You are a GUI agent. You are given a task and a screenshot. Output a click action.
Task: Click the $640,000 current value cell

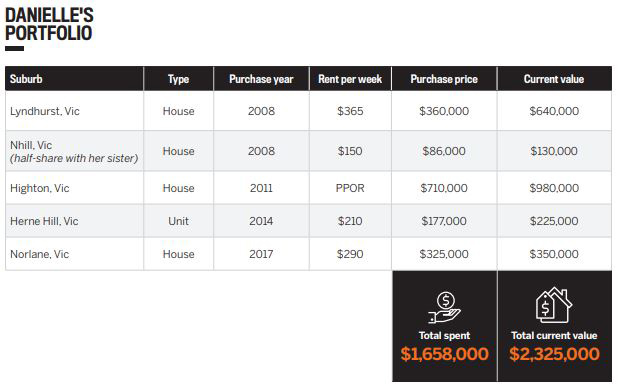pos(554,111)
